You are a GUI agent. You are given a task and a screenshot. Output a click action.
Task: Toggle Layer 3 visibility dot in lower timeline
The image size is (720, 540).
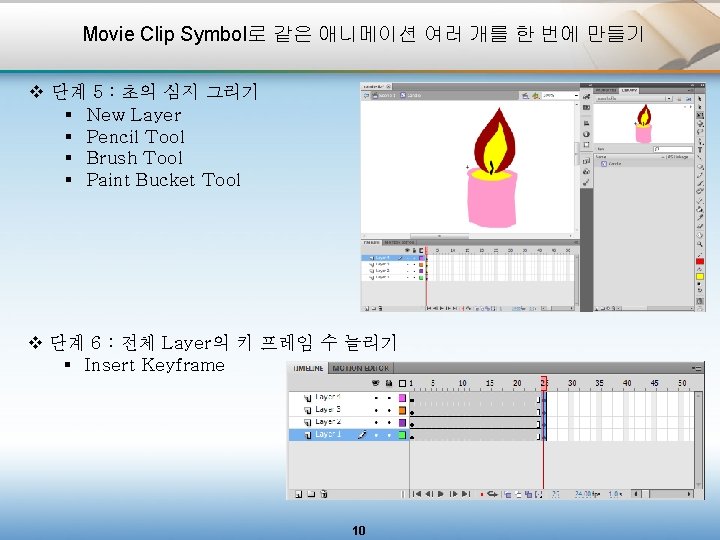[376, 410]
